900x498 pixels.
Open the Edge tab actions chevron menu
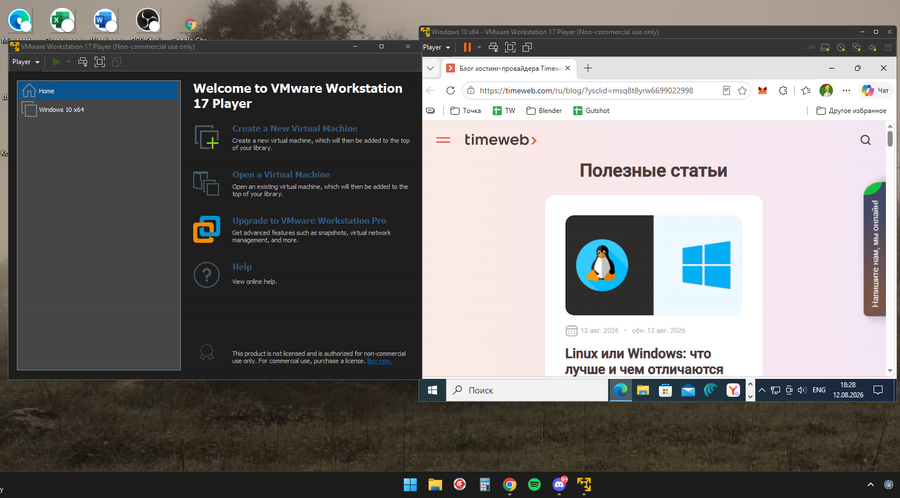click(x=430, y=68)
